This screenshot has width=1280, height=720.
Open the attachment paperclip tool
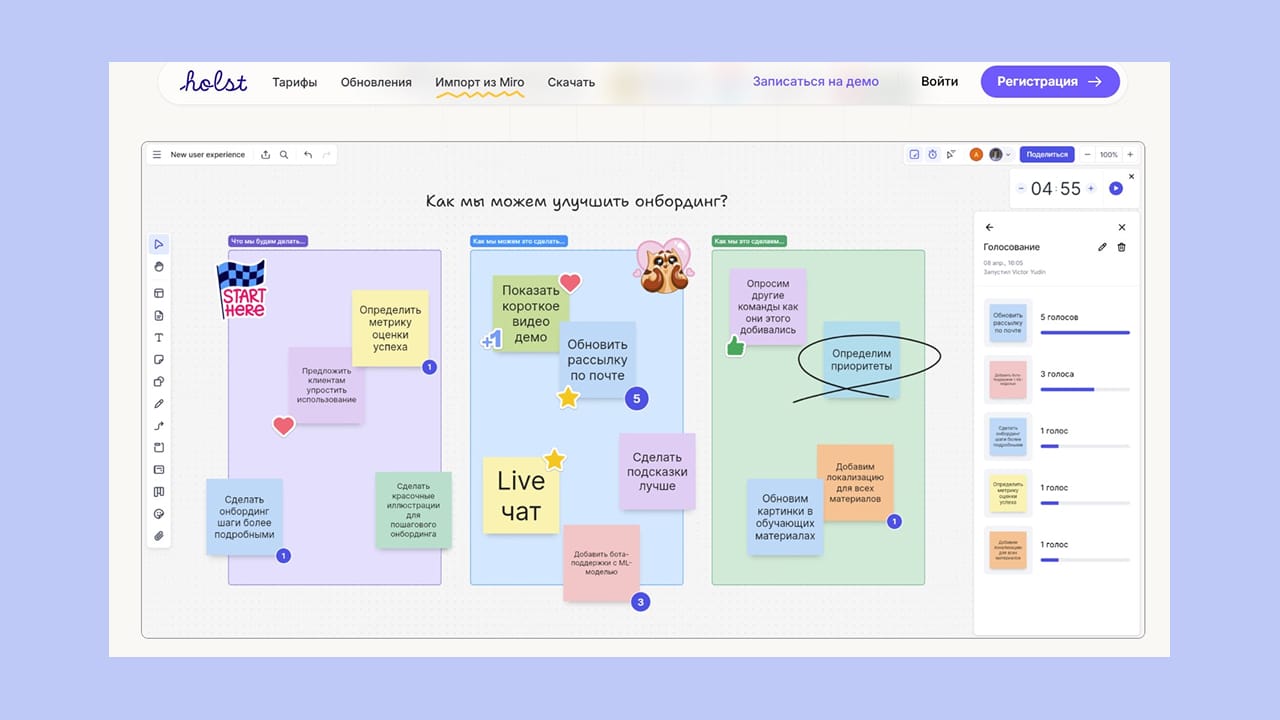point(158,536)
